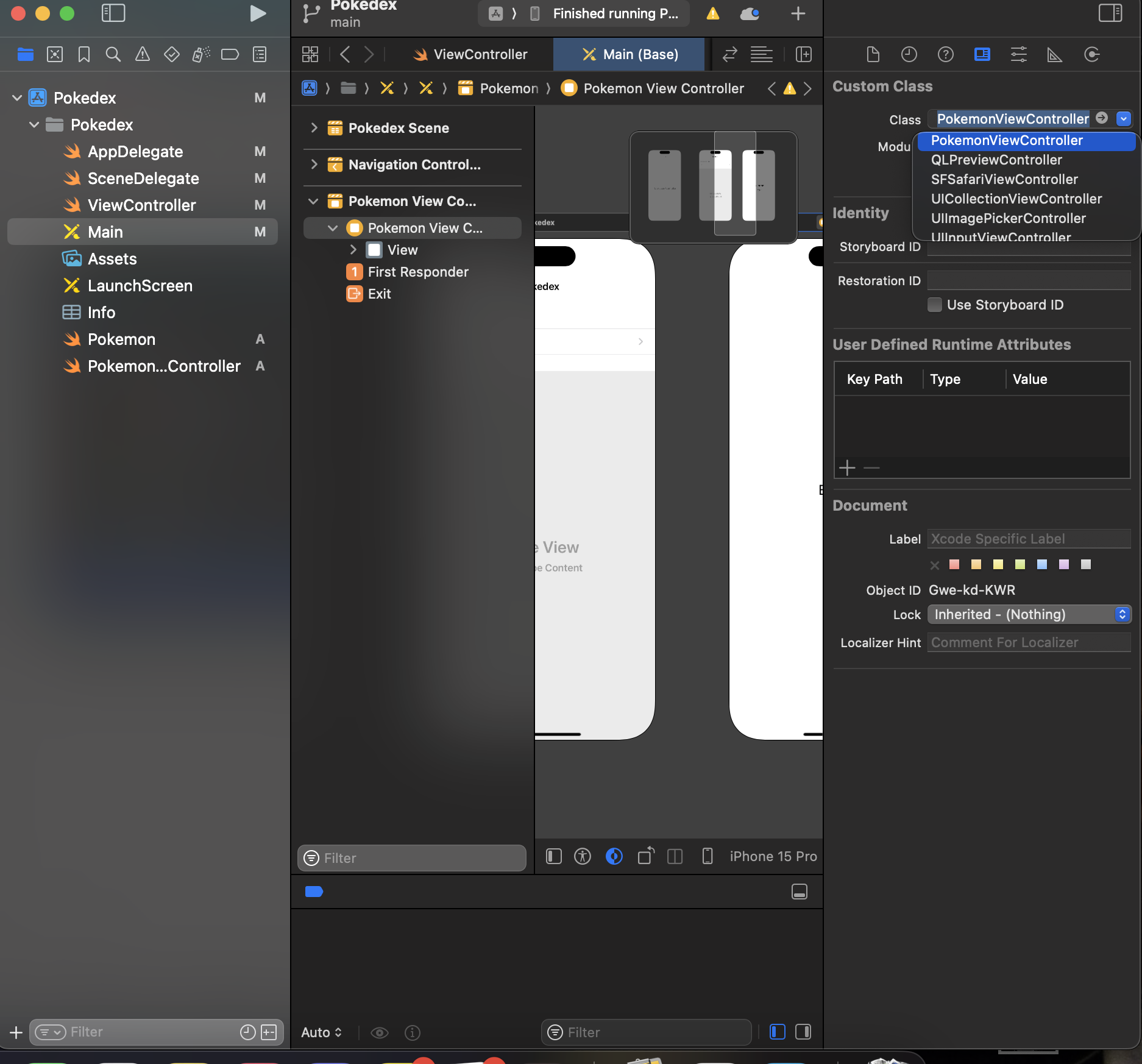
Task: Open the Source Control navigator
Action: (x=55, y=54)
